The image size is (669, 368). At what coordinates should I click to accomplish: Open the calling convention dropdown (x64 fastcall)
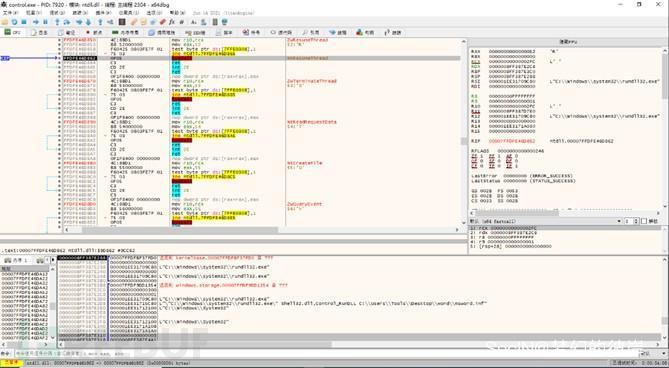(545, 221)
